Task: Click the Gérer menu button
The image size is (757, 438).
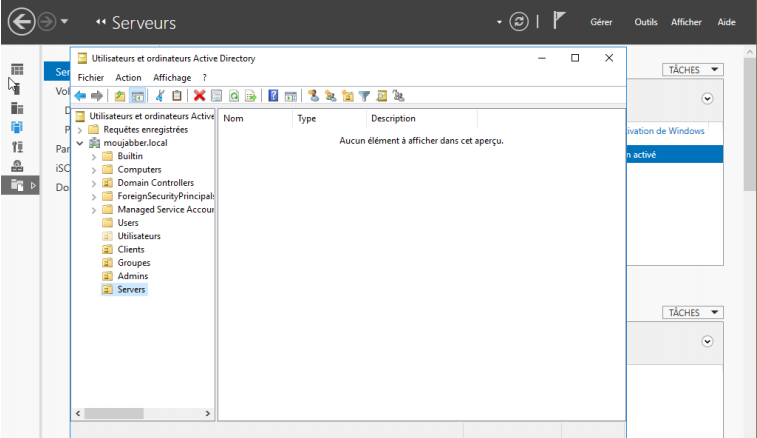Action: [601, 22]
